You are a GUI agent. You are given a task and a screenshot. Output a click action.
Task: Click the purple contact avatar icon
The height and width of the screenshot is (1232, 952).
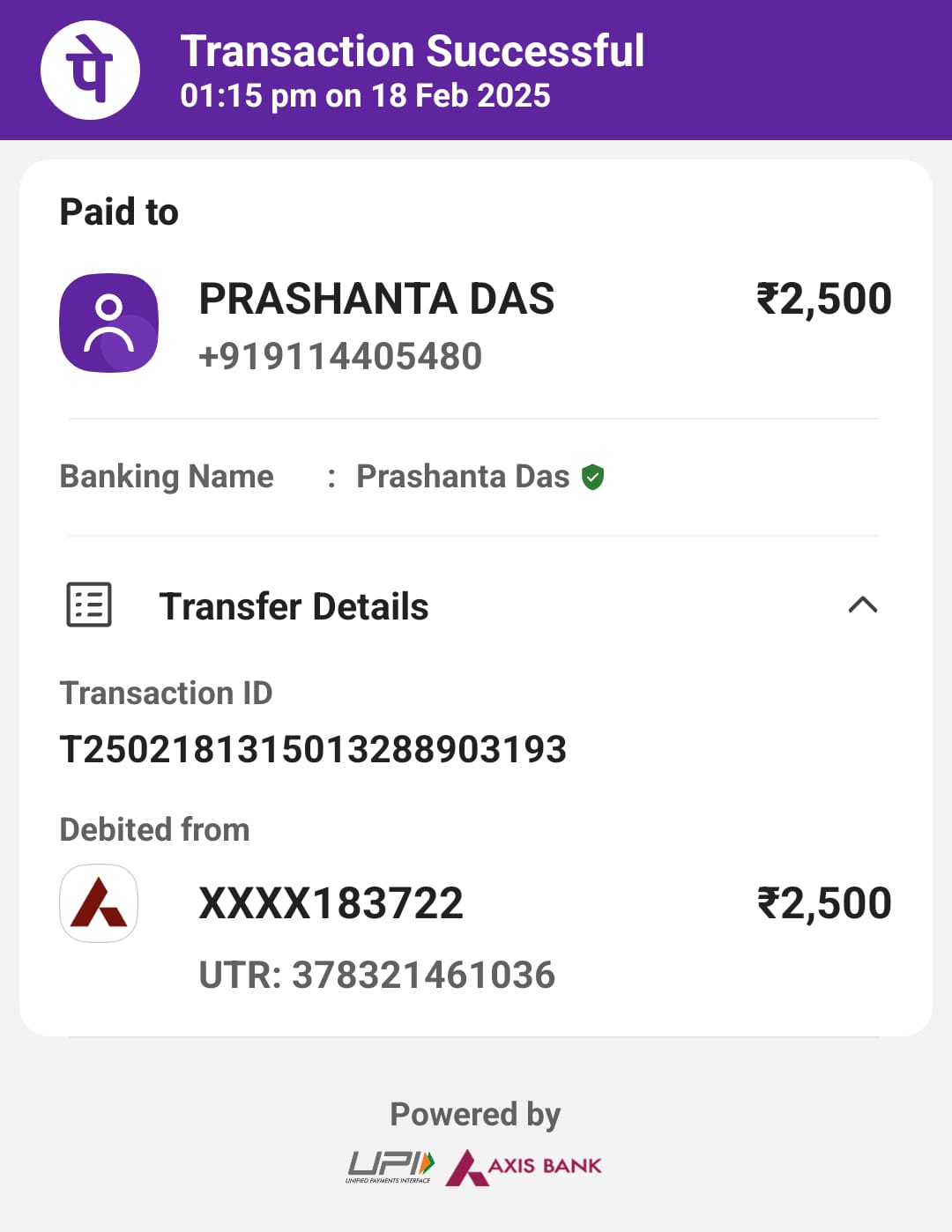point(108,323)
